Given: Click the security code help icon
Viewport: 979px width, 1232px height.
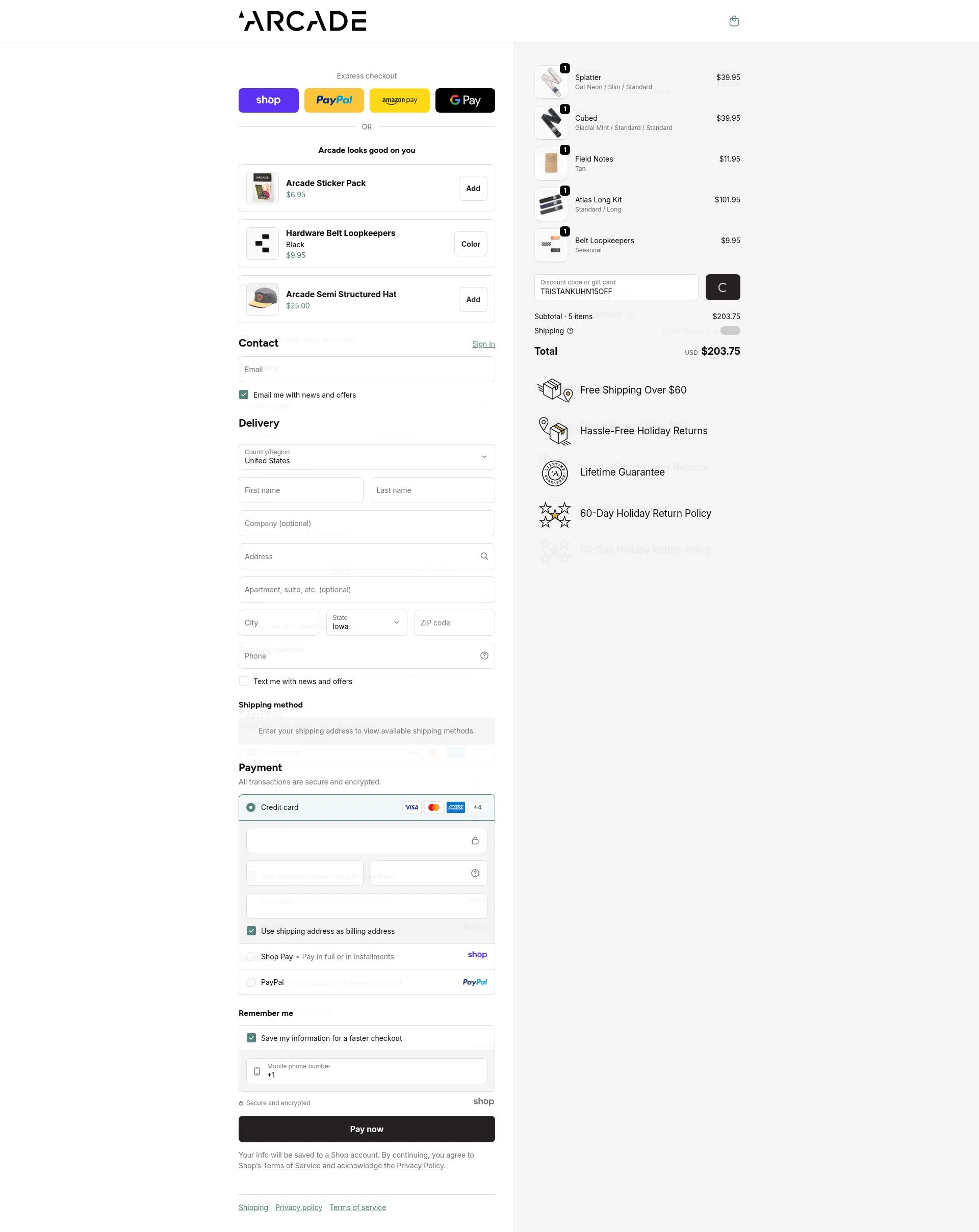Looking at the screenshot, I should click(x=475, y=873).
